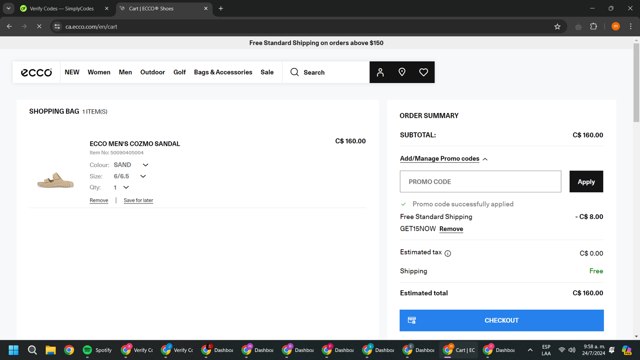Remove the sandal from the shopping bag

[99, 200]
